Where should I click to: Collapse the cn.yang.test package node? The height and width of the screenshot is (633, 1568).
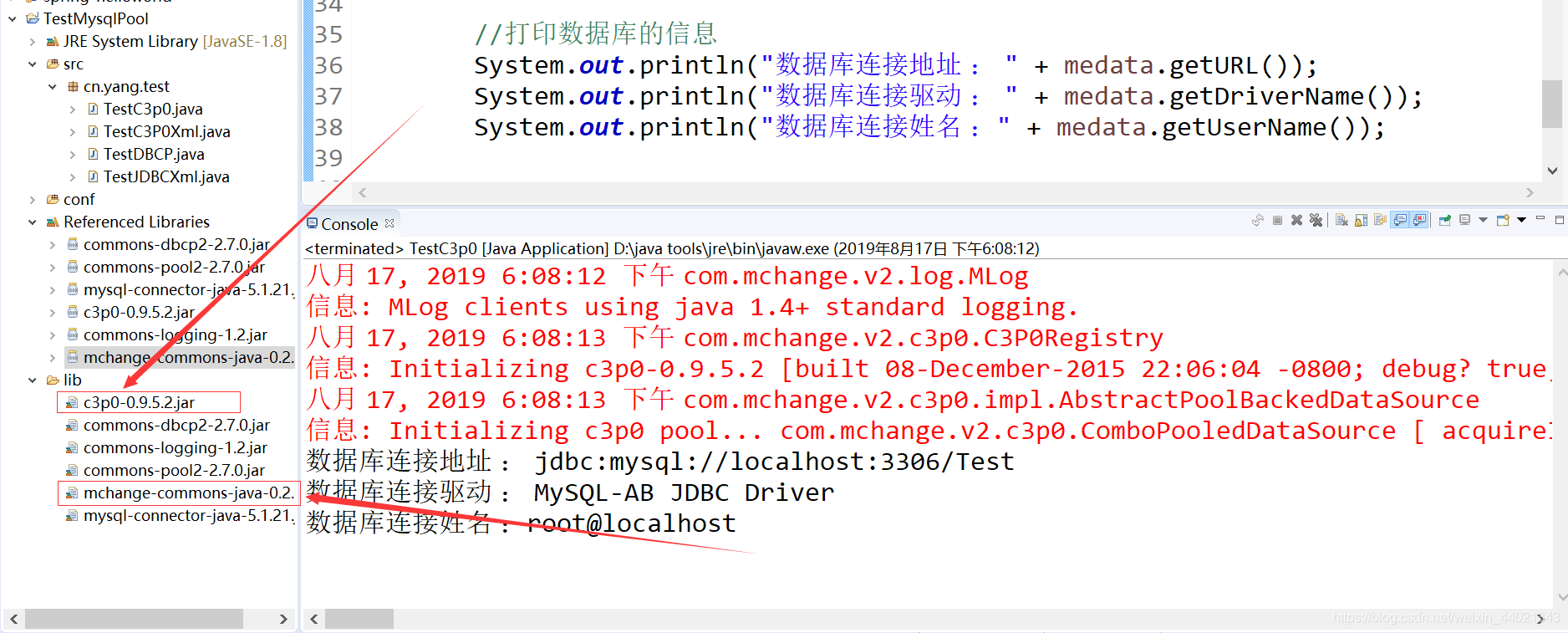tap(52, 86)
